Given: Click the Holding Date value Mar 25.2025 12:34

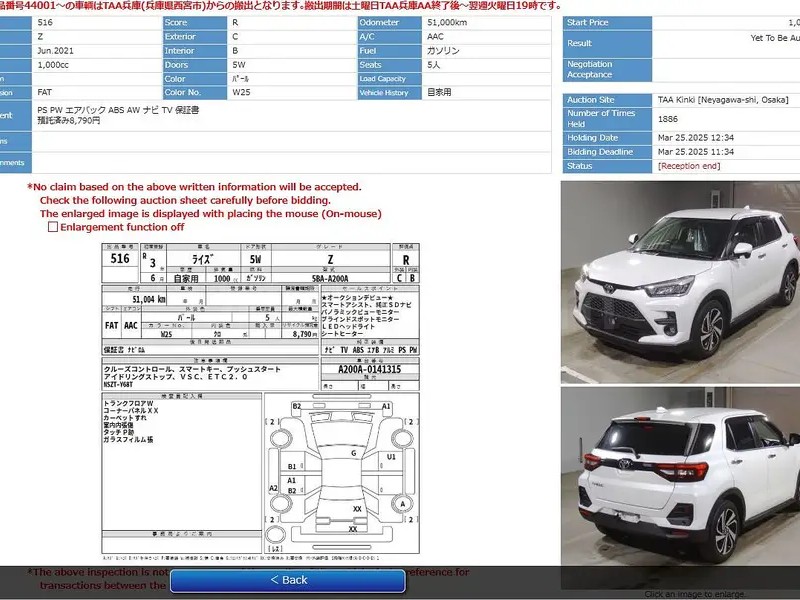Looking at the screenshot, I should (696, 139).
